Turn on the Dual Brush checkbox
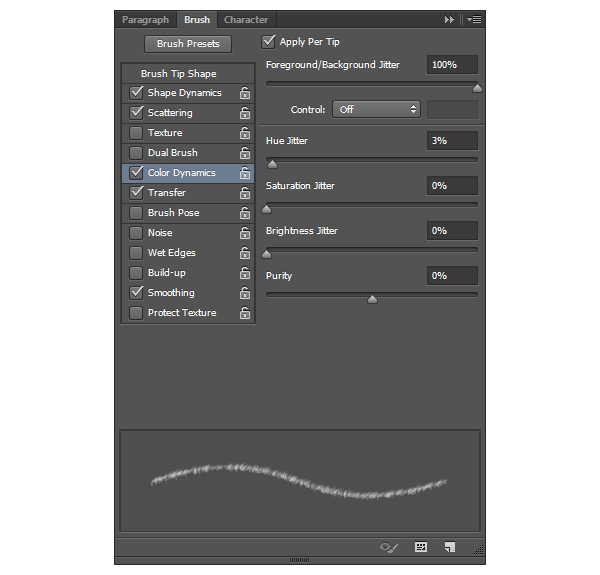This screenshot has height=575, width=600. [x=136, y=153]
